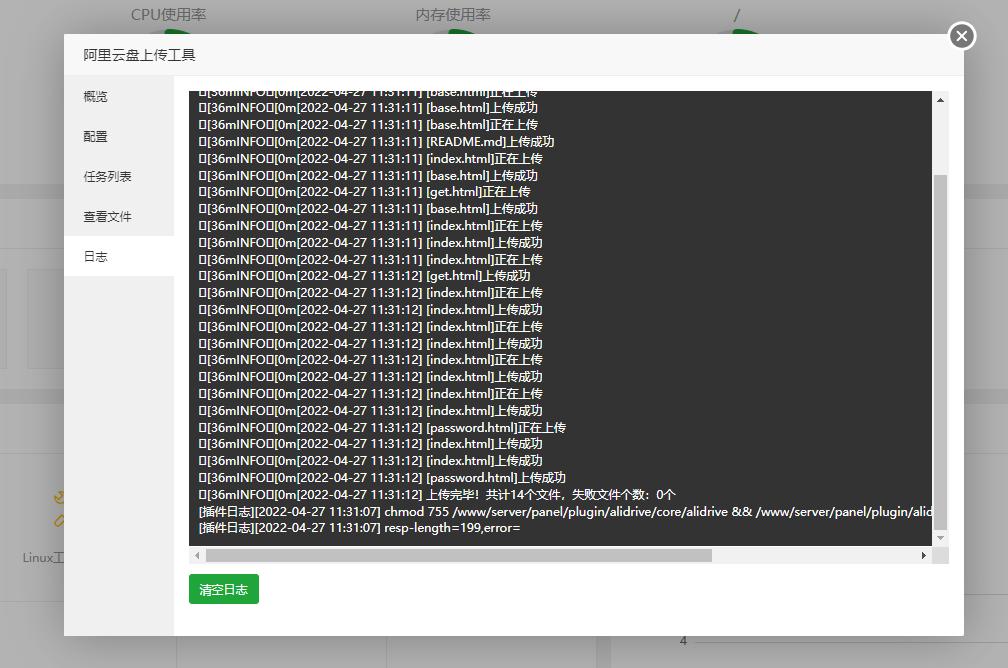
Task: Click the 清空日志 button
Action: point(224,589)
